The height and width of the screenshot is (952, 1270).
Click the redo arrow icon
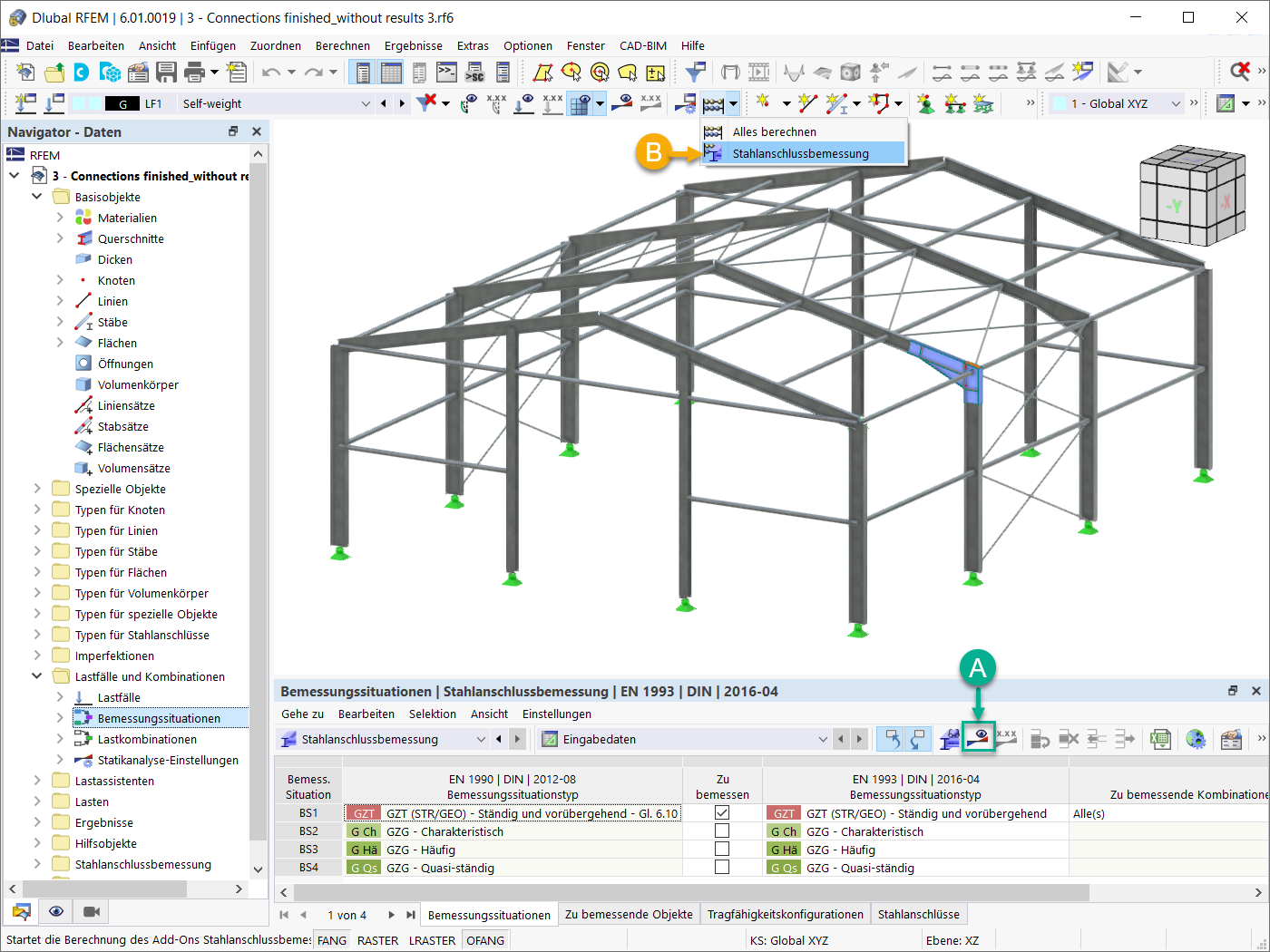click(314, 73)
